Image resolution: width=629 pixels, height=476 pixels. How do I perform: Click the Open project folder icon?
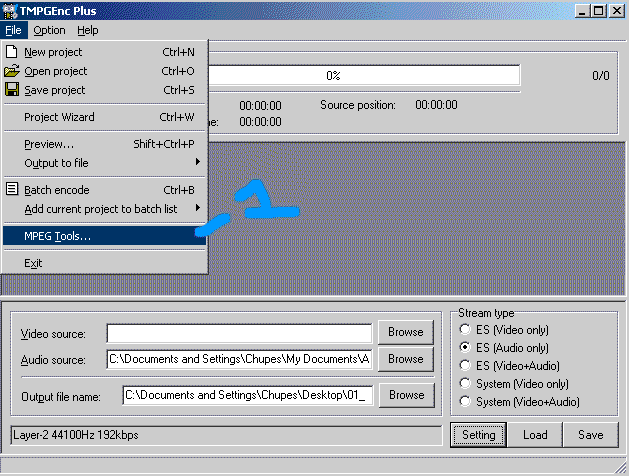(x=12, y=71)
